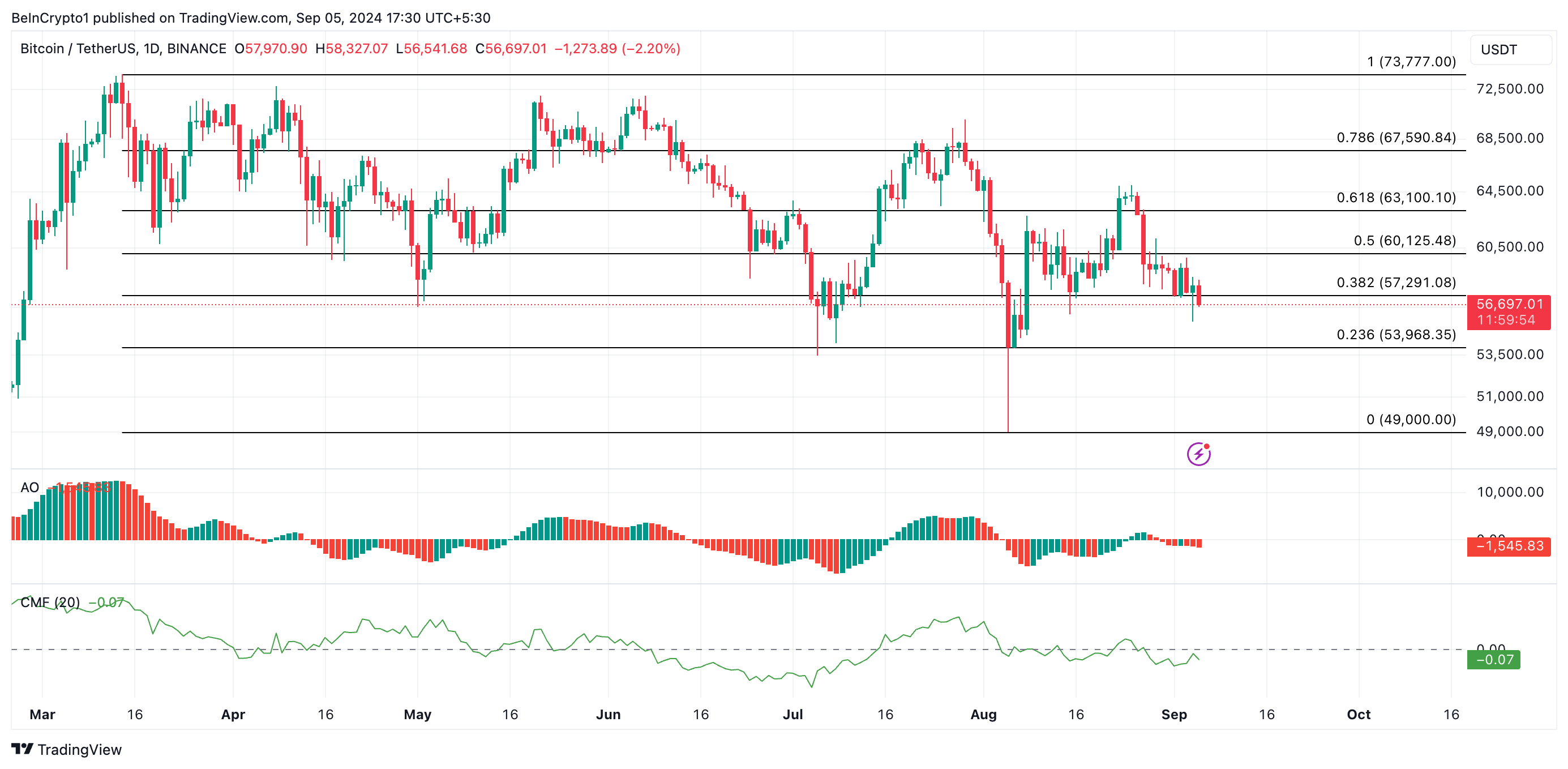
Task: Open the USDT currency selector
Action: click(x=1501, y=50)
